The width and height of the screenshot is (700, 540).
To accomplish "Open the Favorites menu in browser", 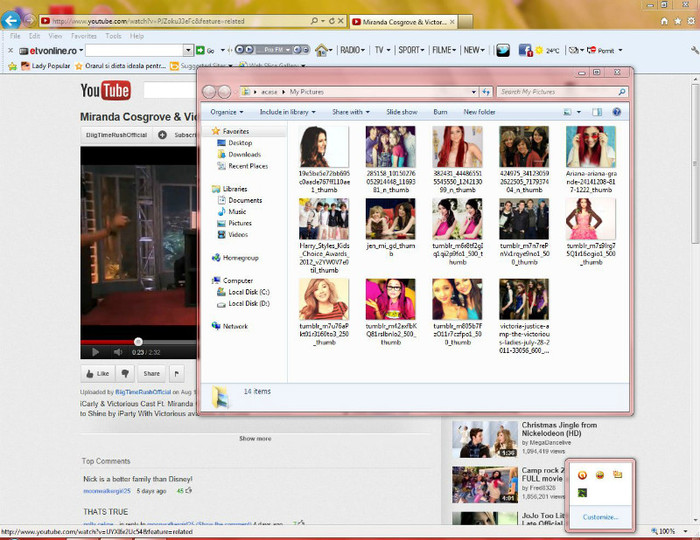I will (x=83, y=36).
